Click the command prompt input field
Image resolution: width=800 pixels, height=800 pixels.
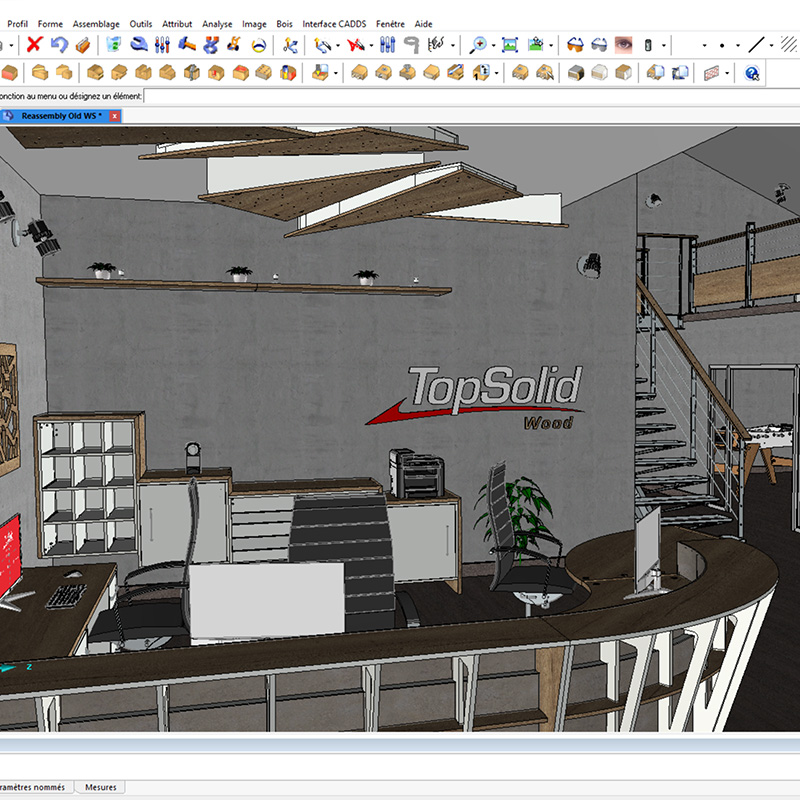point(472,96)
